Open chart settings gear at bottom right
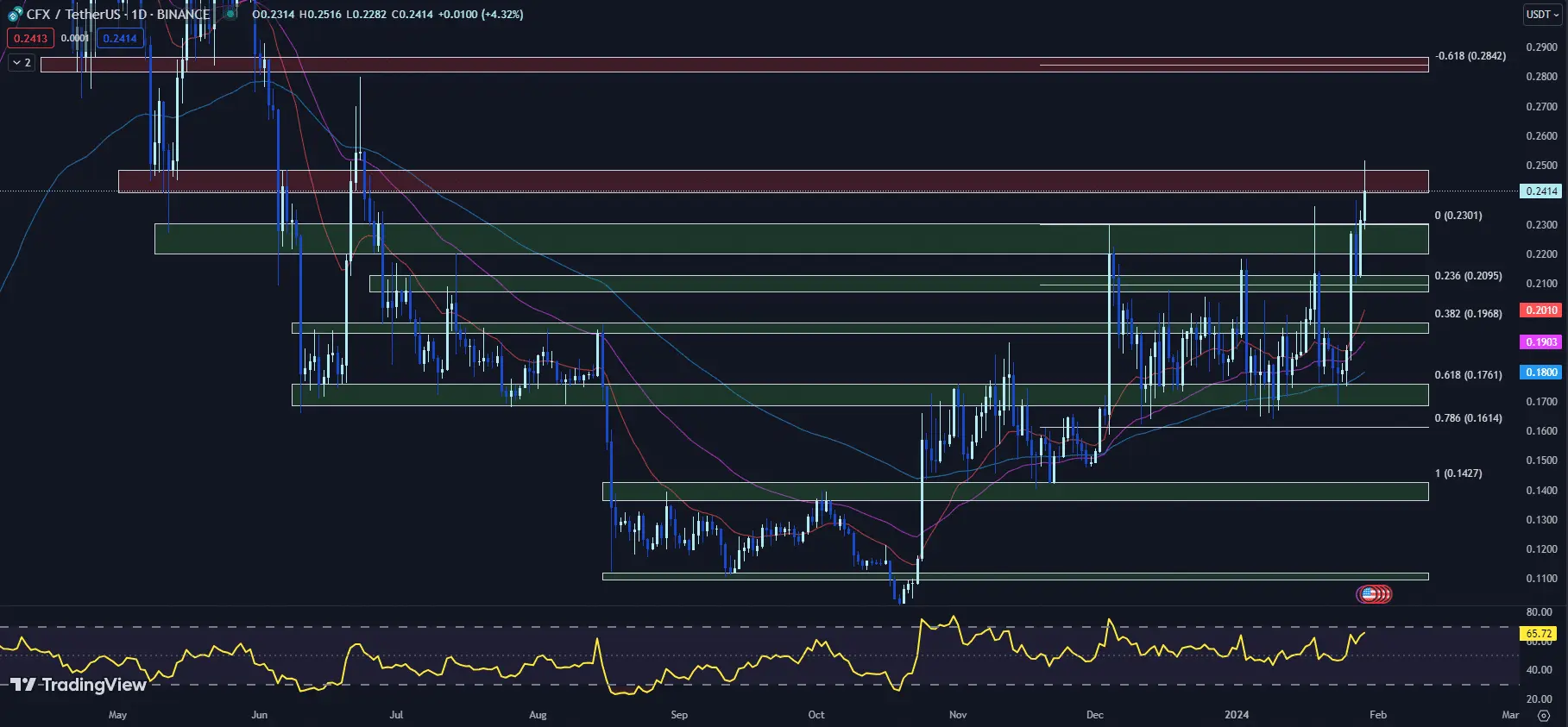Viewport: 1568px width, 727px height. (x=1544, y=715)
